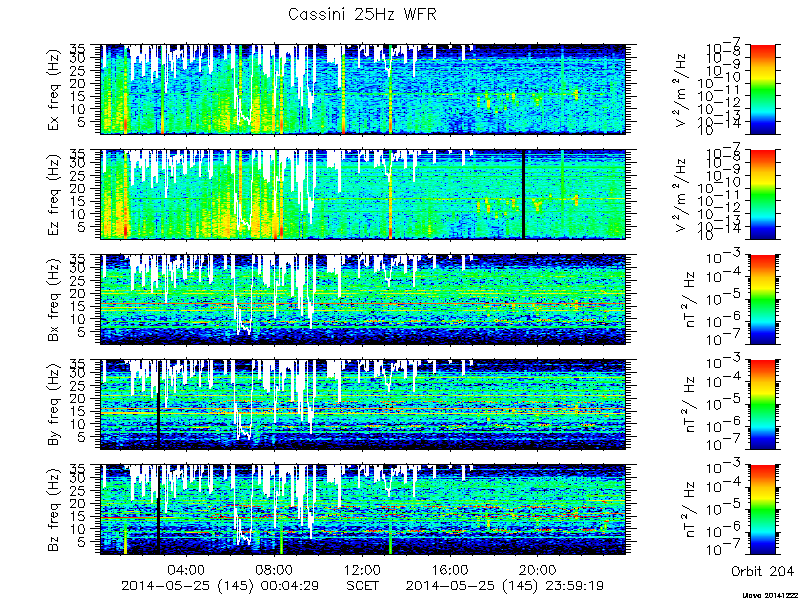Viewport: 800px width, 600px height.
Task: Click the Bx panel color scale bar
Action: click(762, 299)
